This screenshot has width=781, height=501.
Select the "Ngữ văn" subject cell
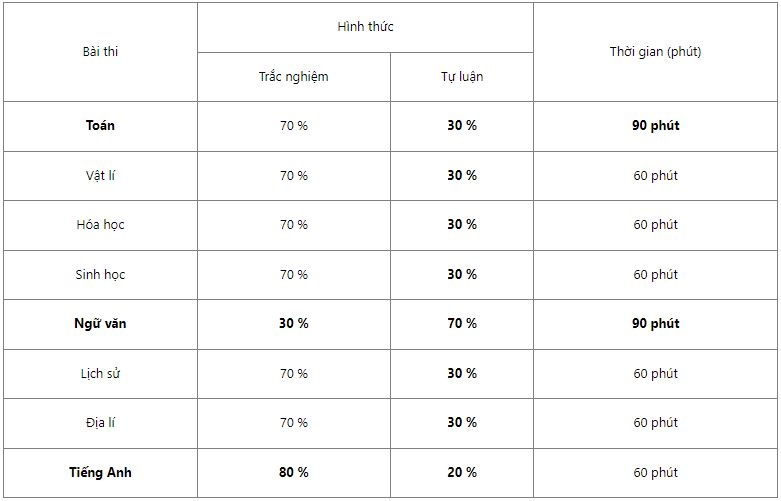[x=100, y=324]
